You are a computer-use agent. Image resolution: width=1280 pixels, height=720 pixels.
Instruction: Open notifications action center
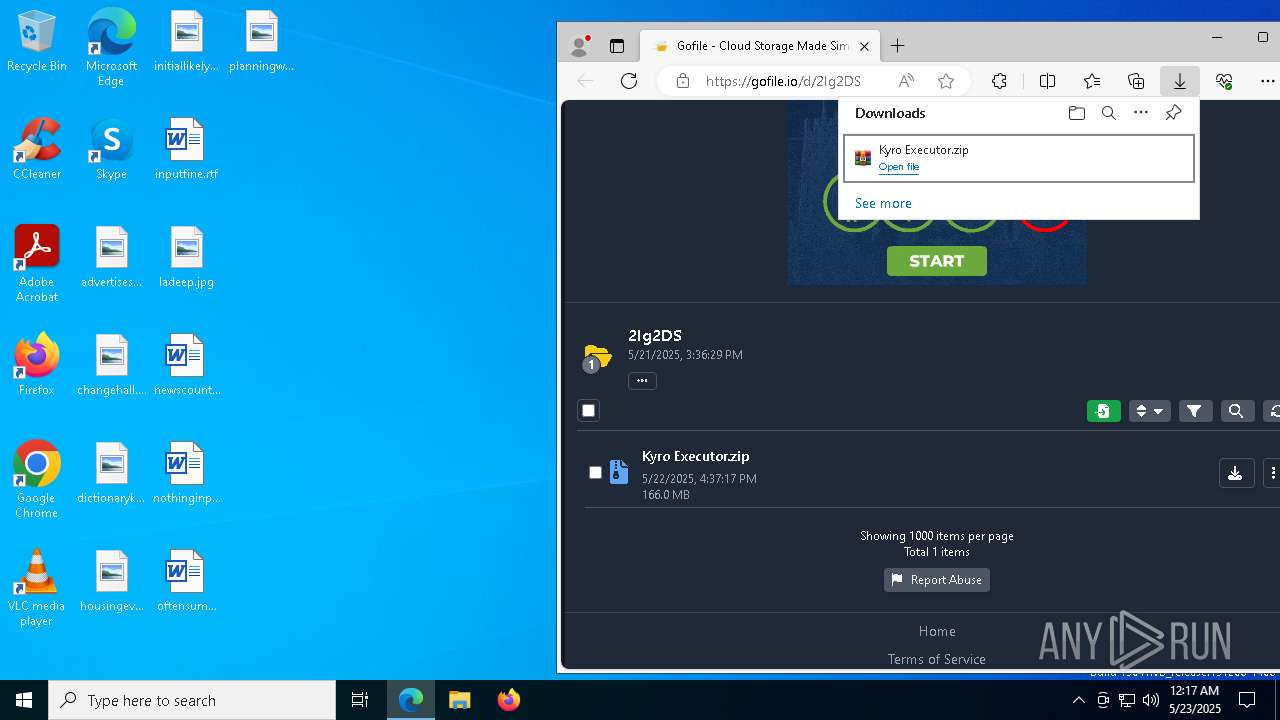tap(1247, 700)
